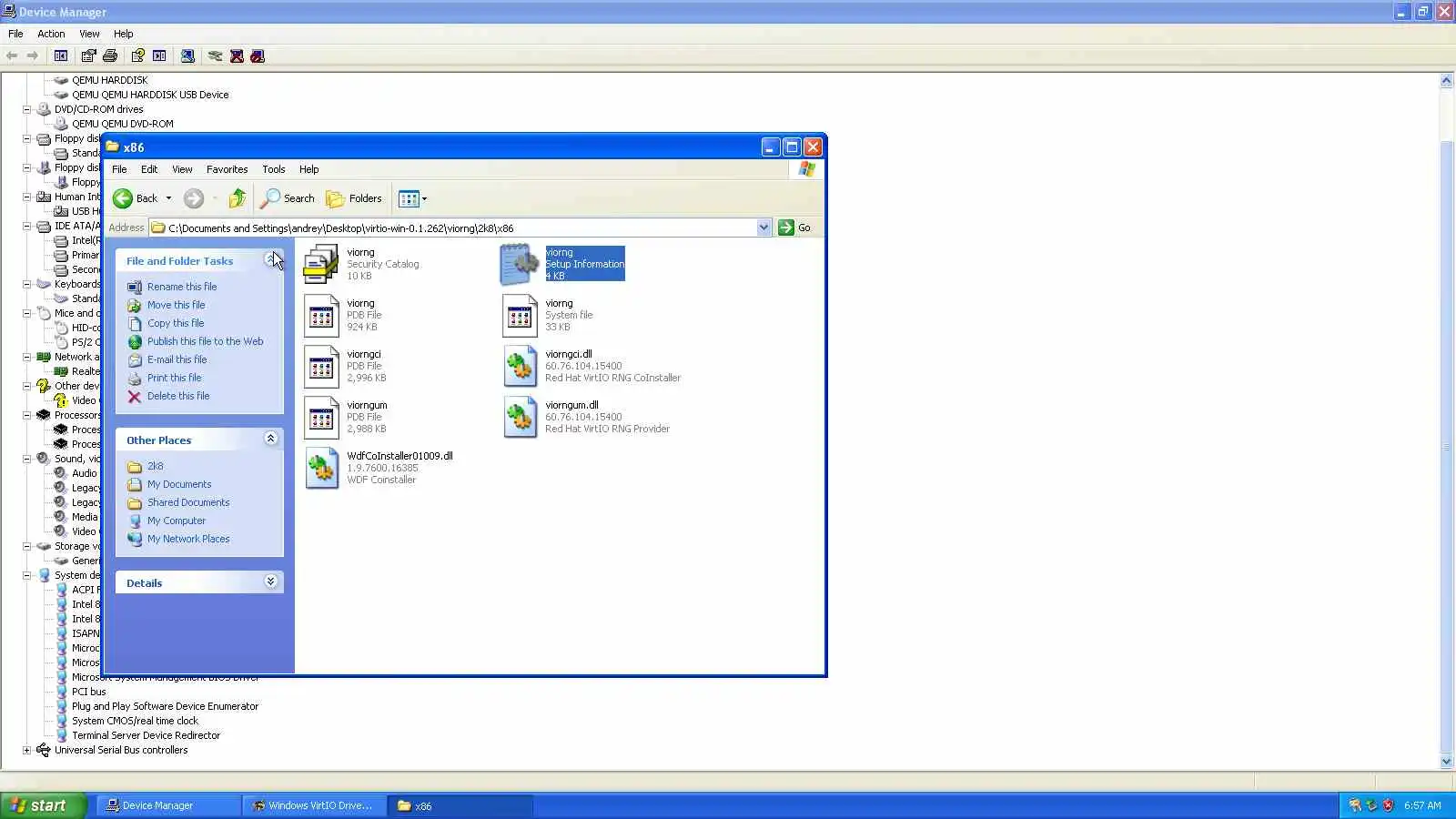Select the viorng Setup Information file icon
This screenshot has width=1456, height=819.
click(520, 264)
